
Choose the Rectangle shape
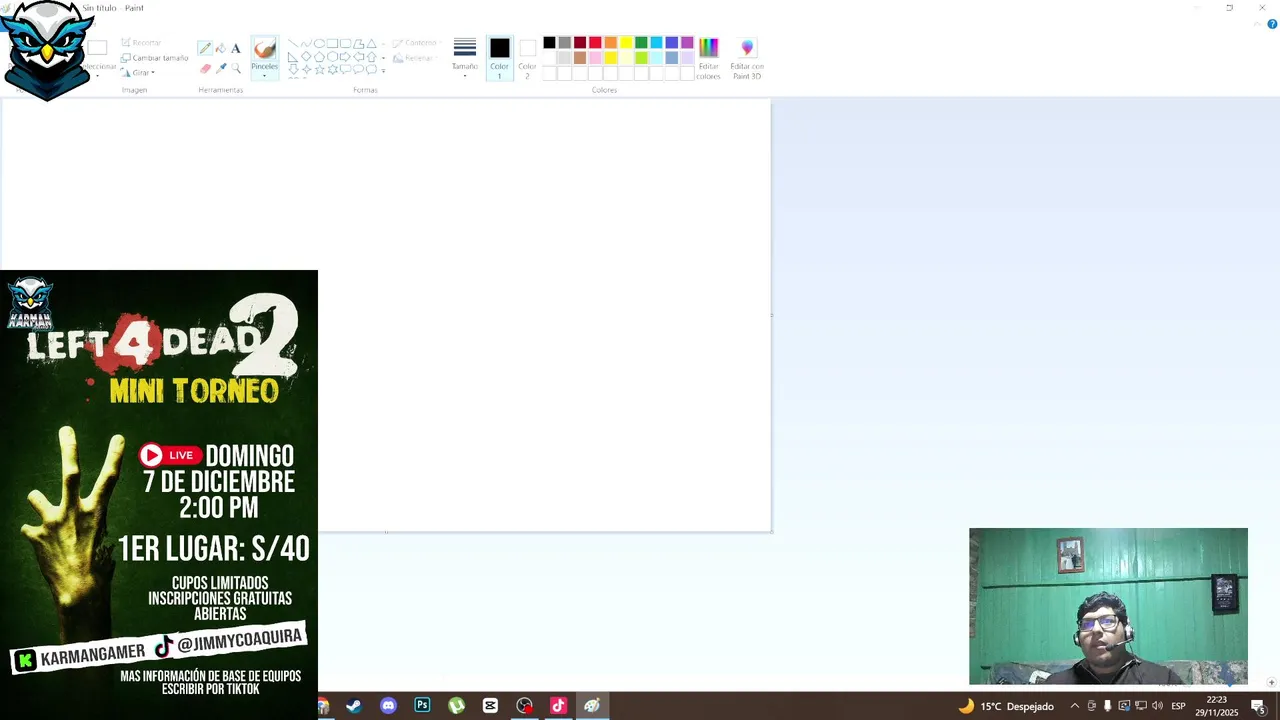[332, 44]
